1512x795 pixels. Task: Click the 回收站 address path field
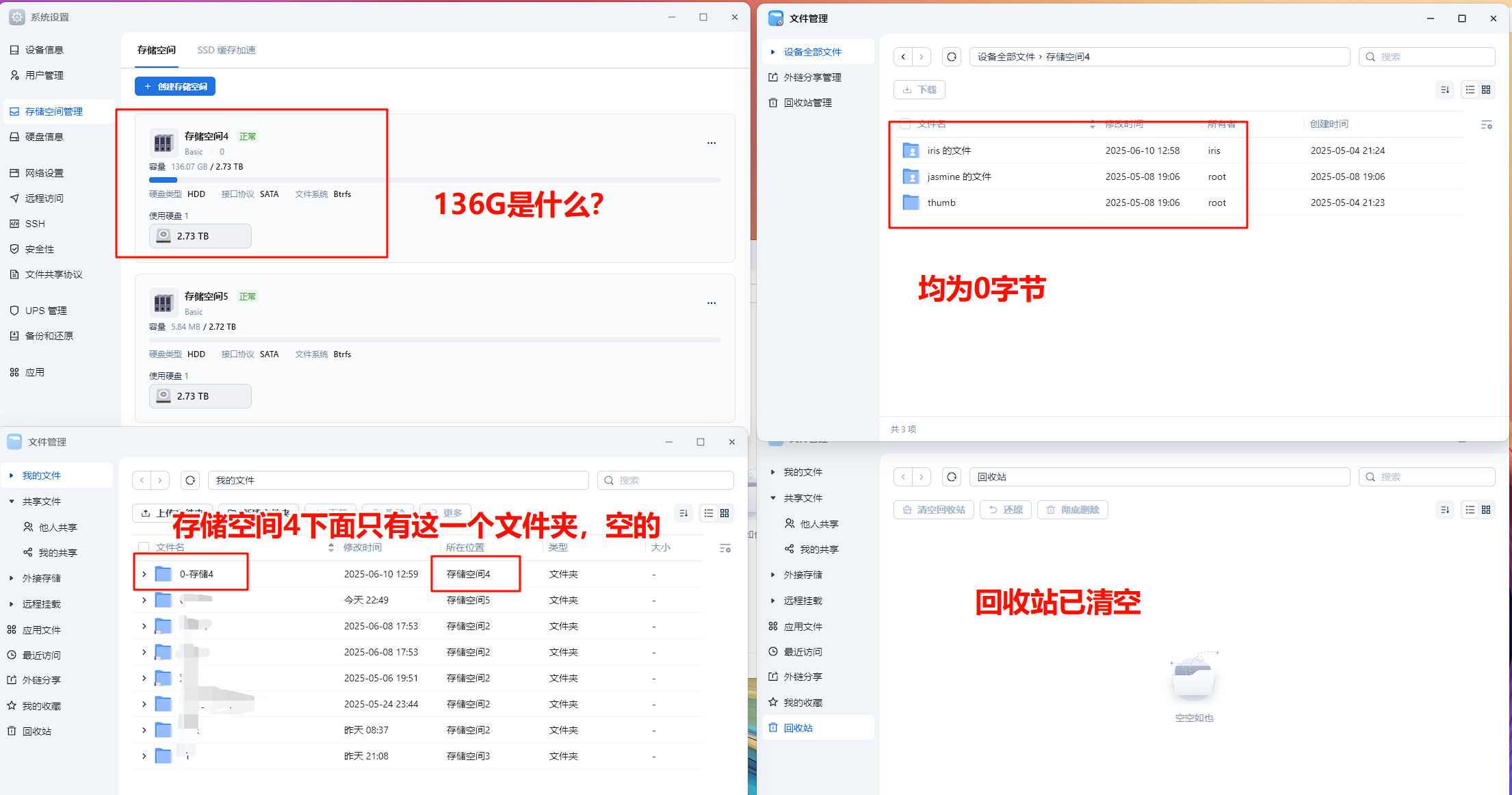(x=1160, y=477)
